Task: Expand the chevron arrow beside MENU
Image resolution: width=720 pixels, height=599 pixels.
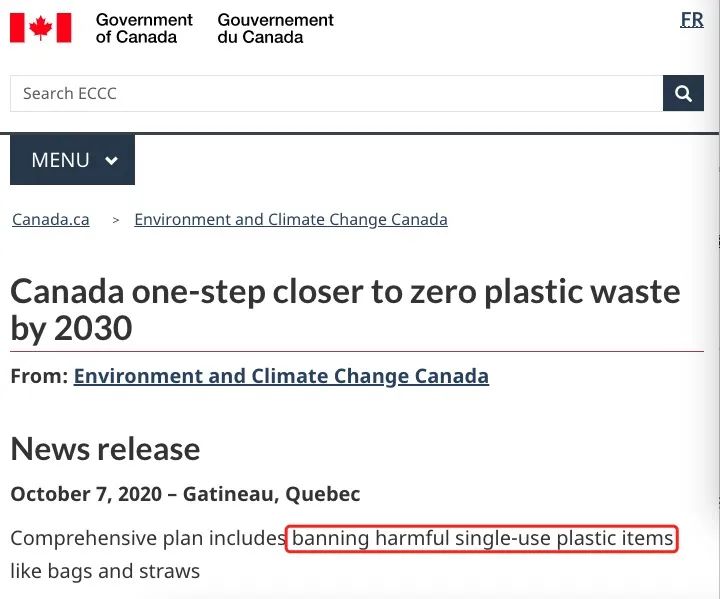Action: [x=112, y=161]
